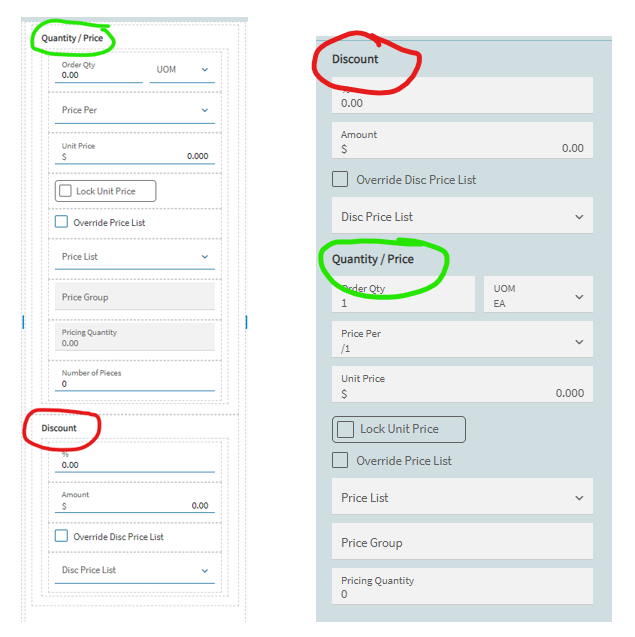Open Price List dropdown in right panel
Viewport: 635px width, 637px height.
click(x=462, y=496)
